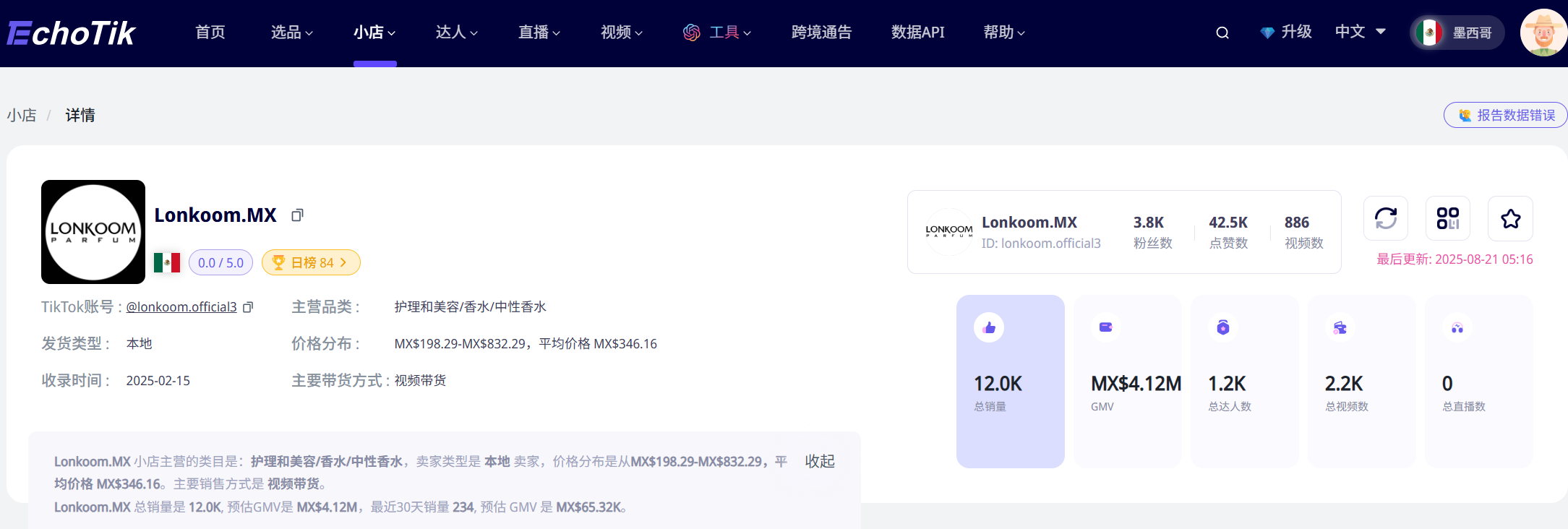
Task: Expand the 帮助 dropdown menu
Action: (x=1004, y=33)
